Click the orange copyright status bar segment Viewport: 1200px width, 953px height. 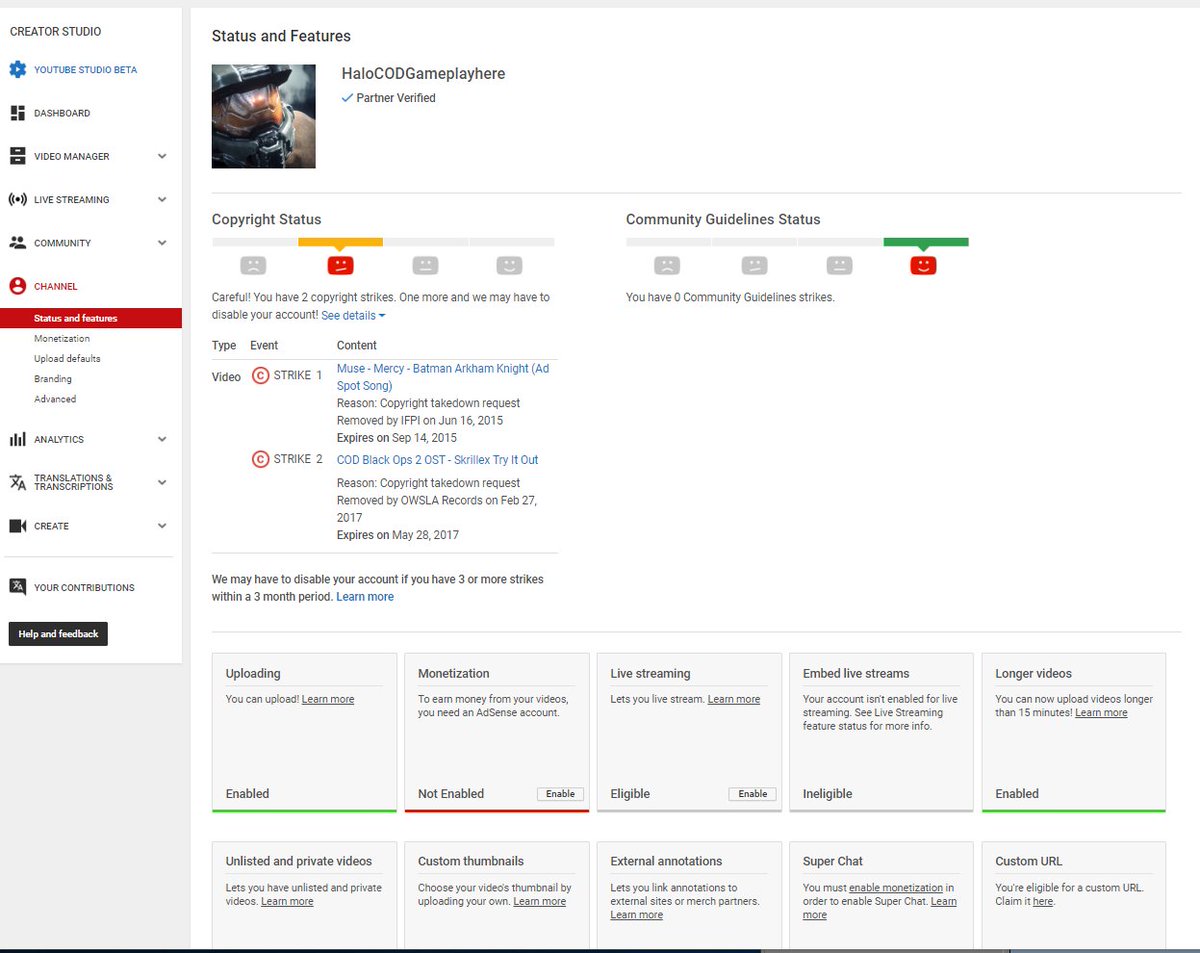click(x=340, y=242)
